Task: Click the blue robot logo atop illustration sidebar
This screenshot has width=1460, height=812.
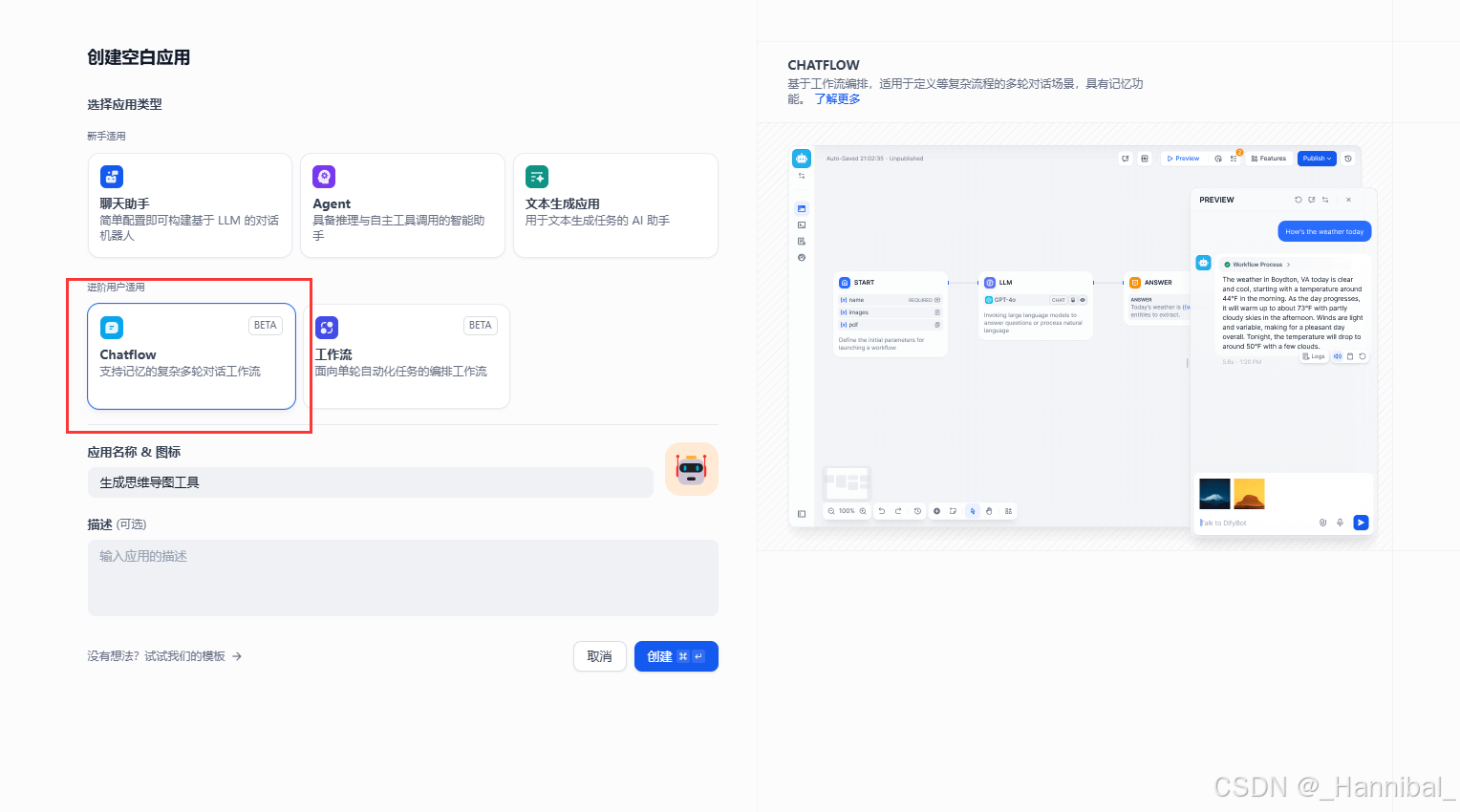Action: tap(802, 159)
